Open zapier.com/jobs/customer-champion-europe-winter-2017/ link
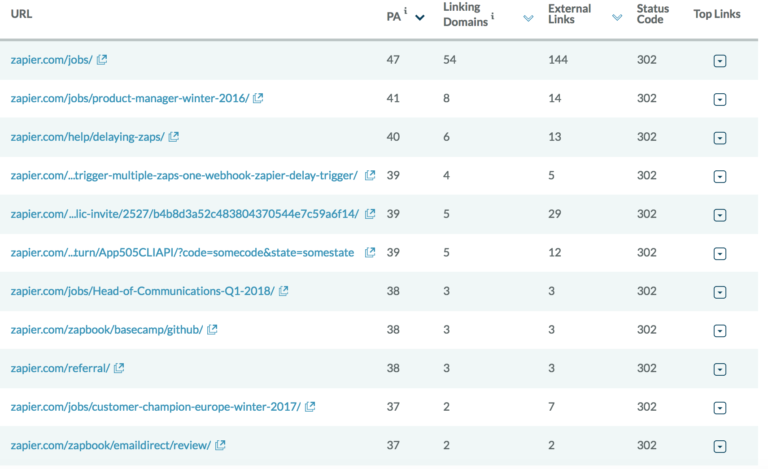 click(156, 407)
